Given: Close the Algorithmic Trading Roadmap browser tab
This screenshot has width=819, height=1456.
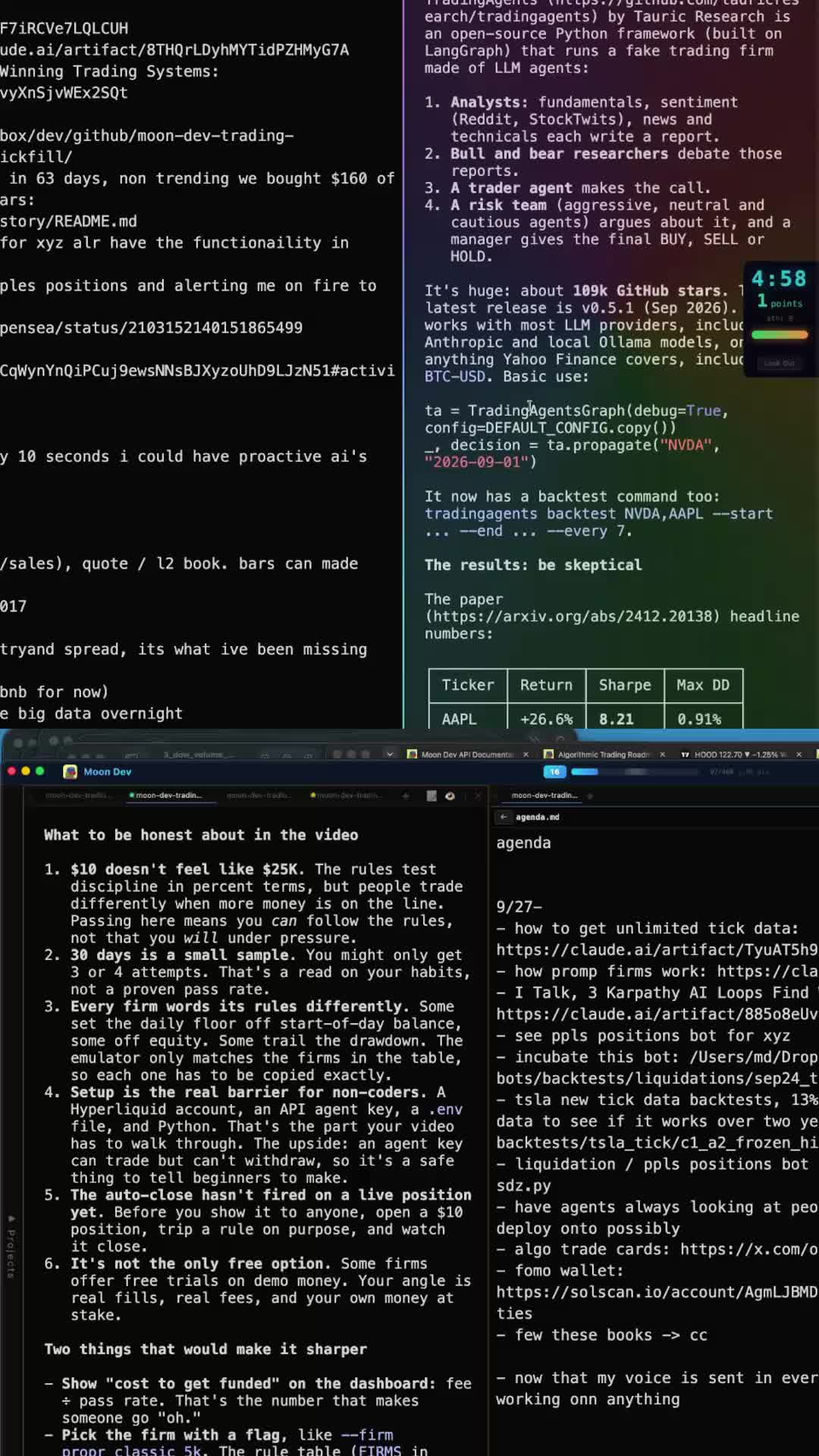Looking at the screenshot, I should [662, 755].
